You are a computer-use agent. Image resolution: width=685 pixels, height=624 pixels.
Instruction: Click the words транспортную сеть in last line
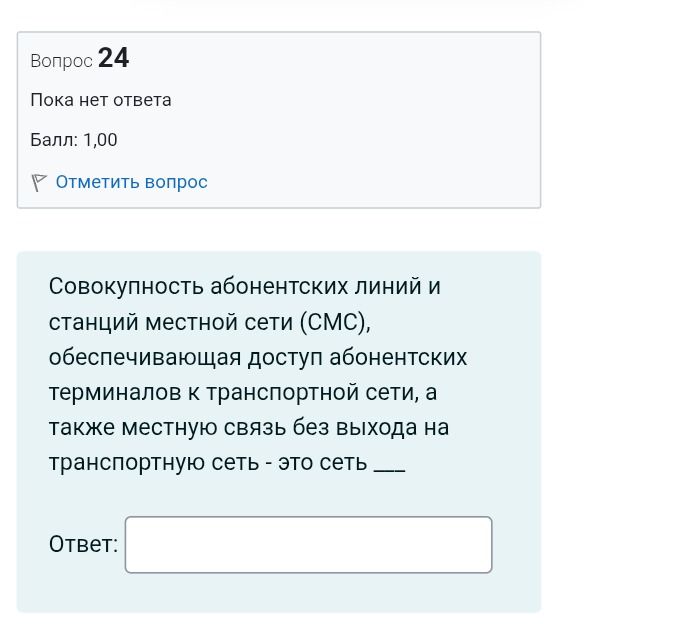[154, 463]
